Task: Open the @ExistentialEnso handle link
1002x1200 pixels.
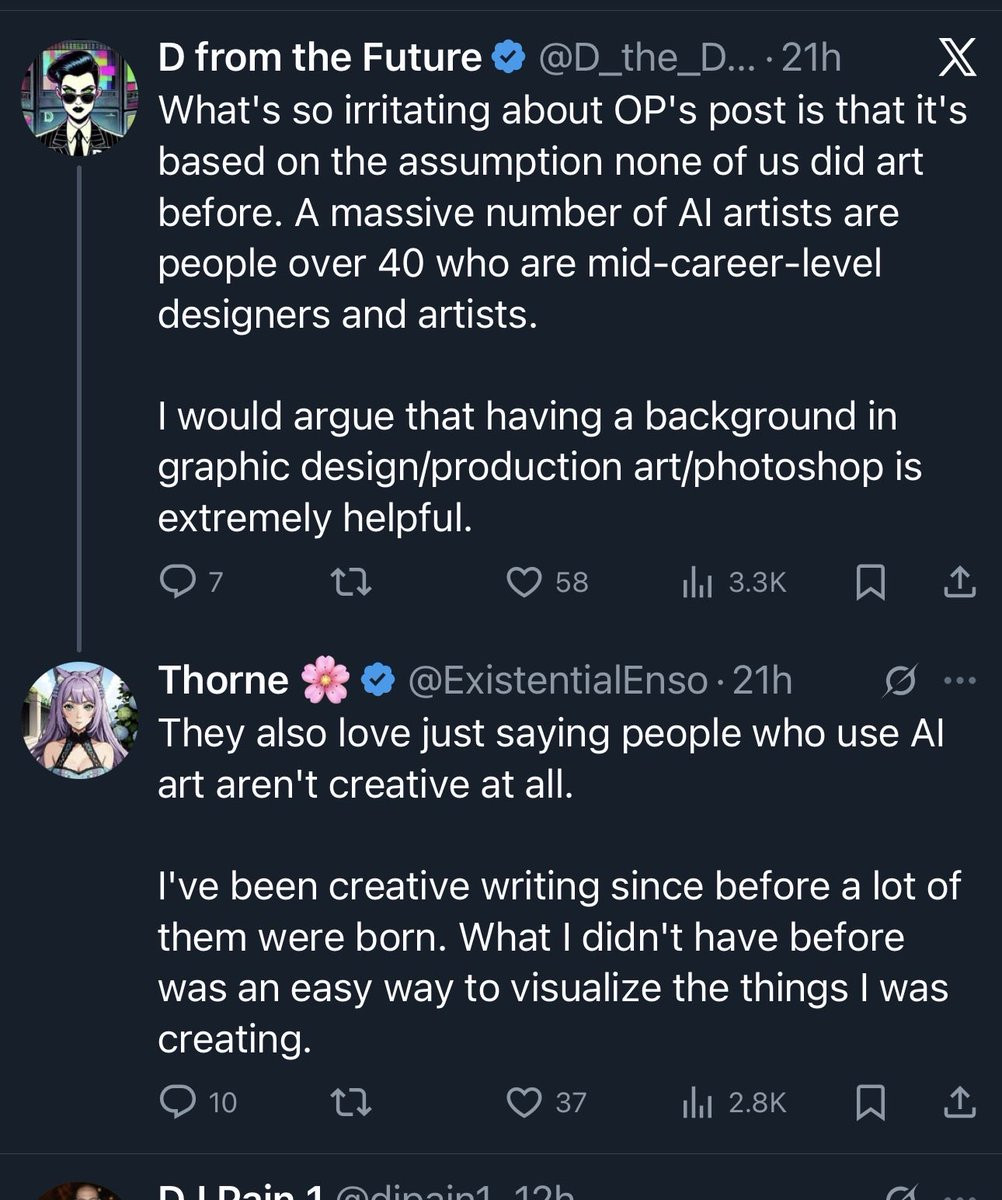Action: pyautogui.click(x=557, y=681)
